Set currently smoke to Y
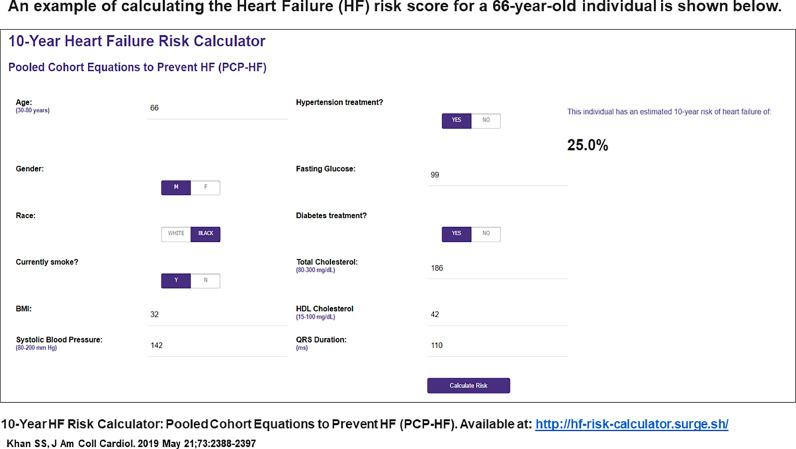 pyautogui.click(x=176, y=280)
